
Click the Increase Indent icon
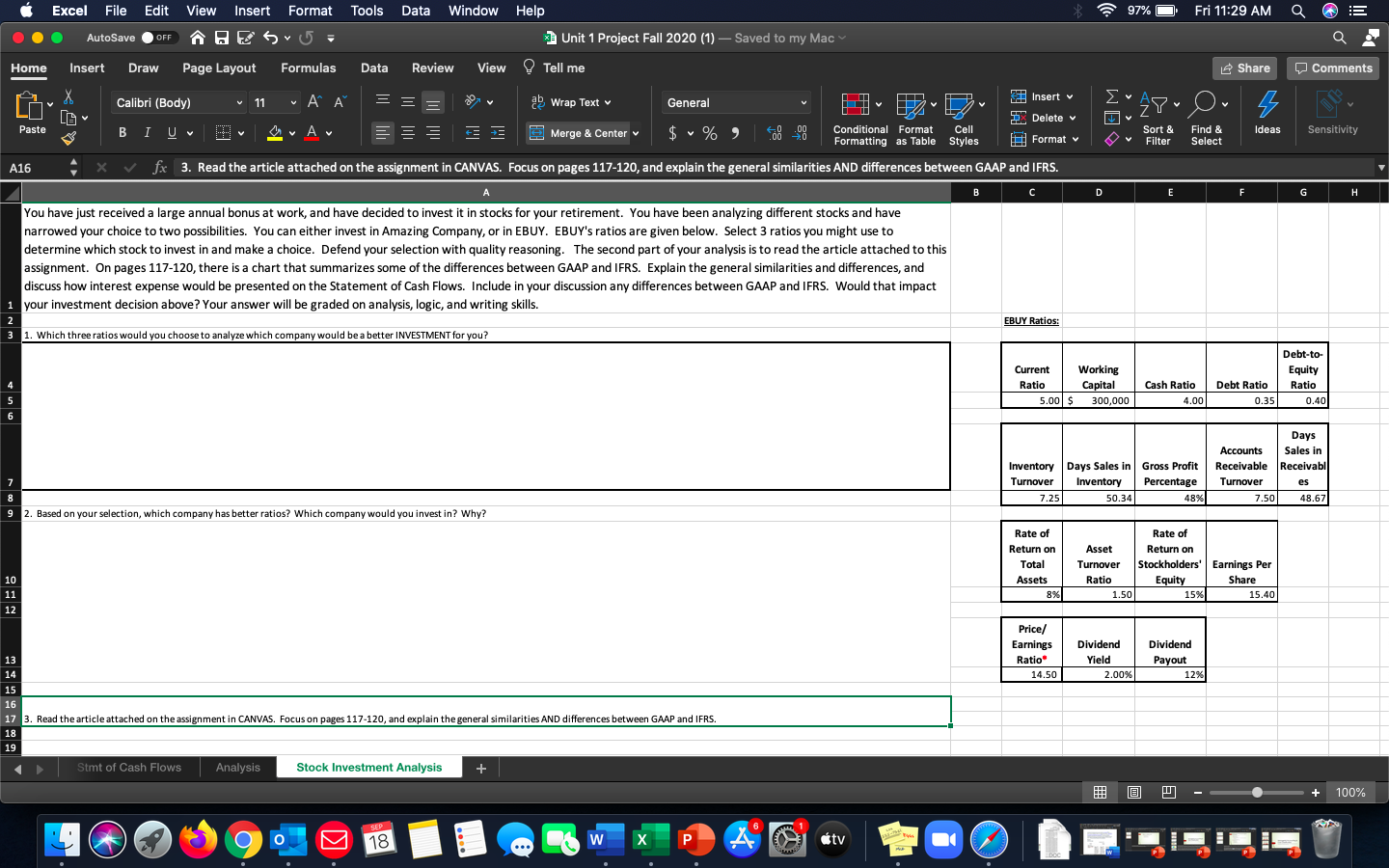pyautogui.click(x=498, y=133)
